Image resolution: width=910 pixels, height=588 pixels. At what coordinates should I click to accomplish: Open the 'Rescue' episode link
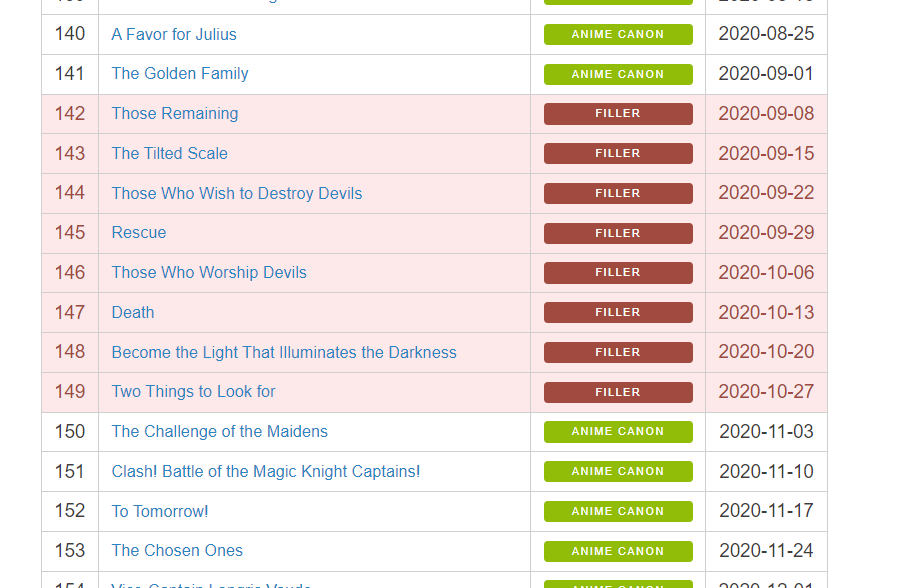coord(139,233)
